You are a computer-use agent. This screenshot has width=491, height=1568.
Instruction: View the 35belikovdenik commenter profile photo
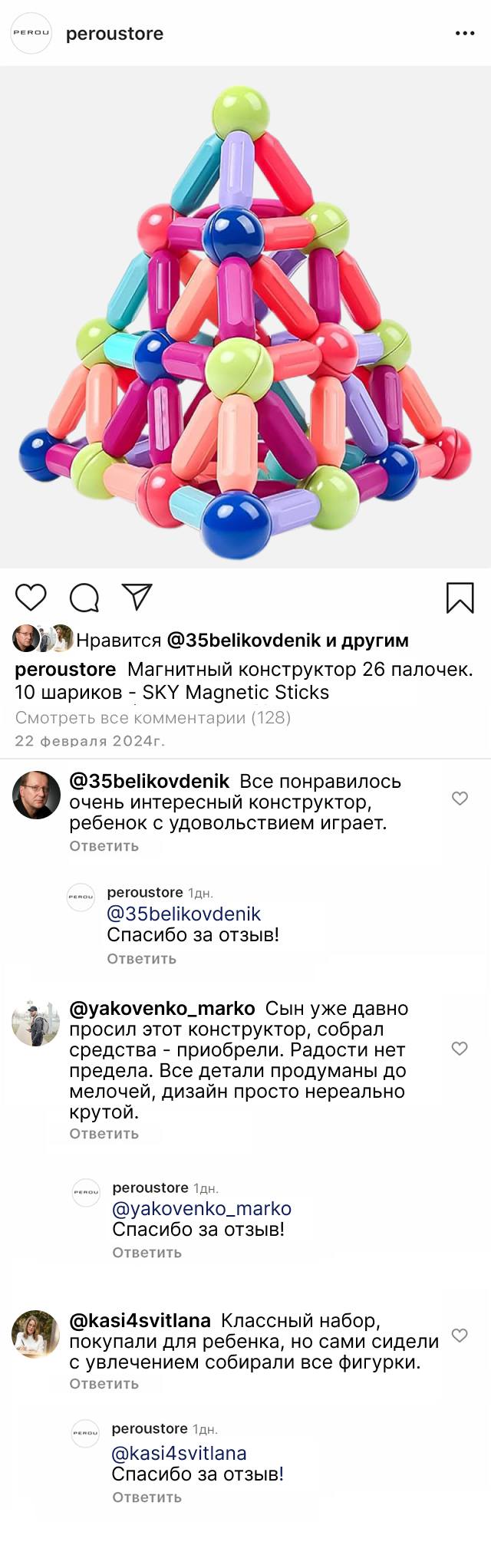tap(36, 796)
